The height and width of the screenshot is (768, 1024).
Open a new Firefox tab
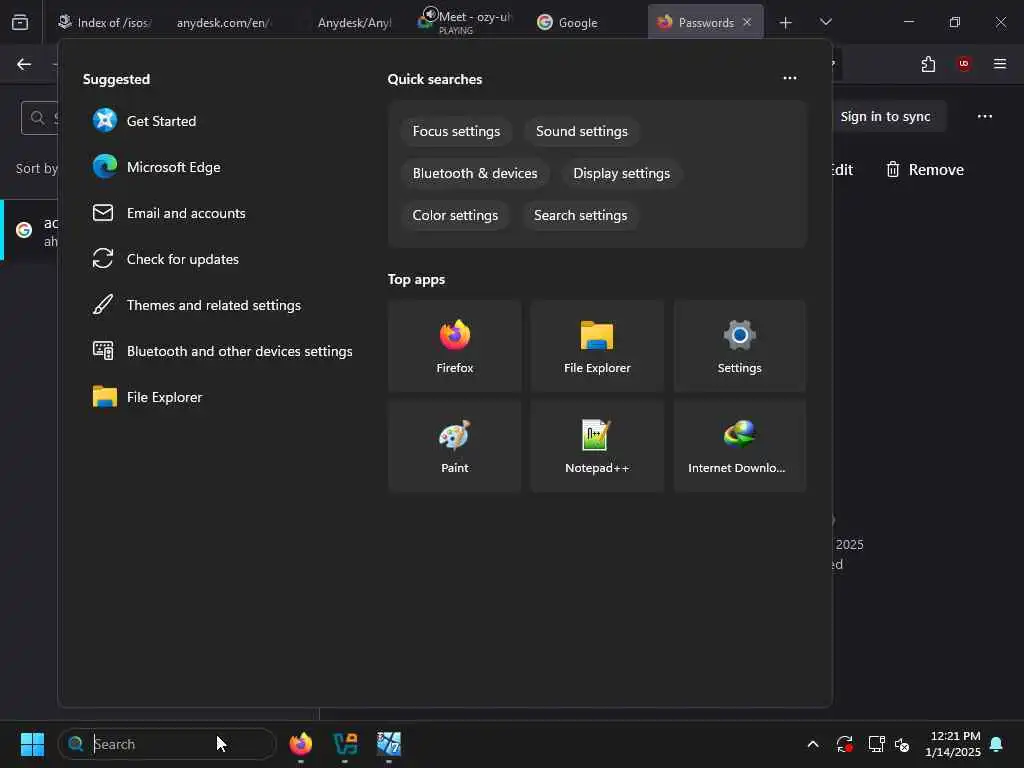coord(785,22)
